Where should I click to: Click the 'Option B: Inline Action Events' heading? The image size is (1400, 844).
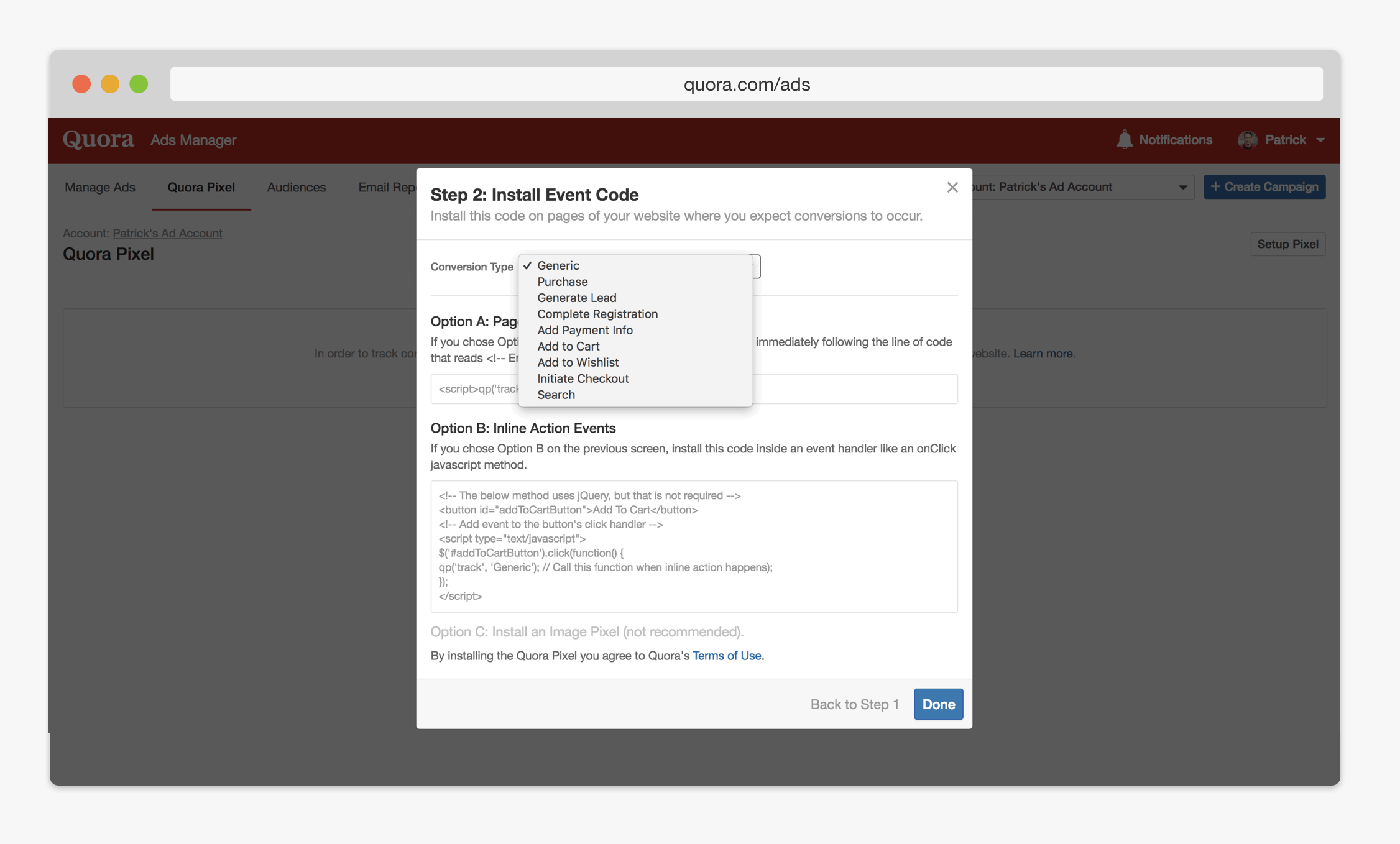point(523,428)
